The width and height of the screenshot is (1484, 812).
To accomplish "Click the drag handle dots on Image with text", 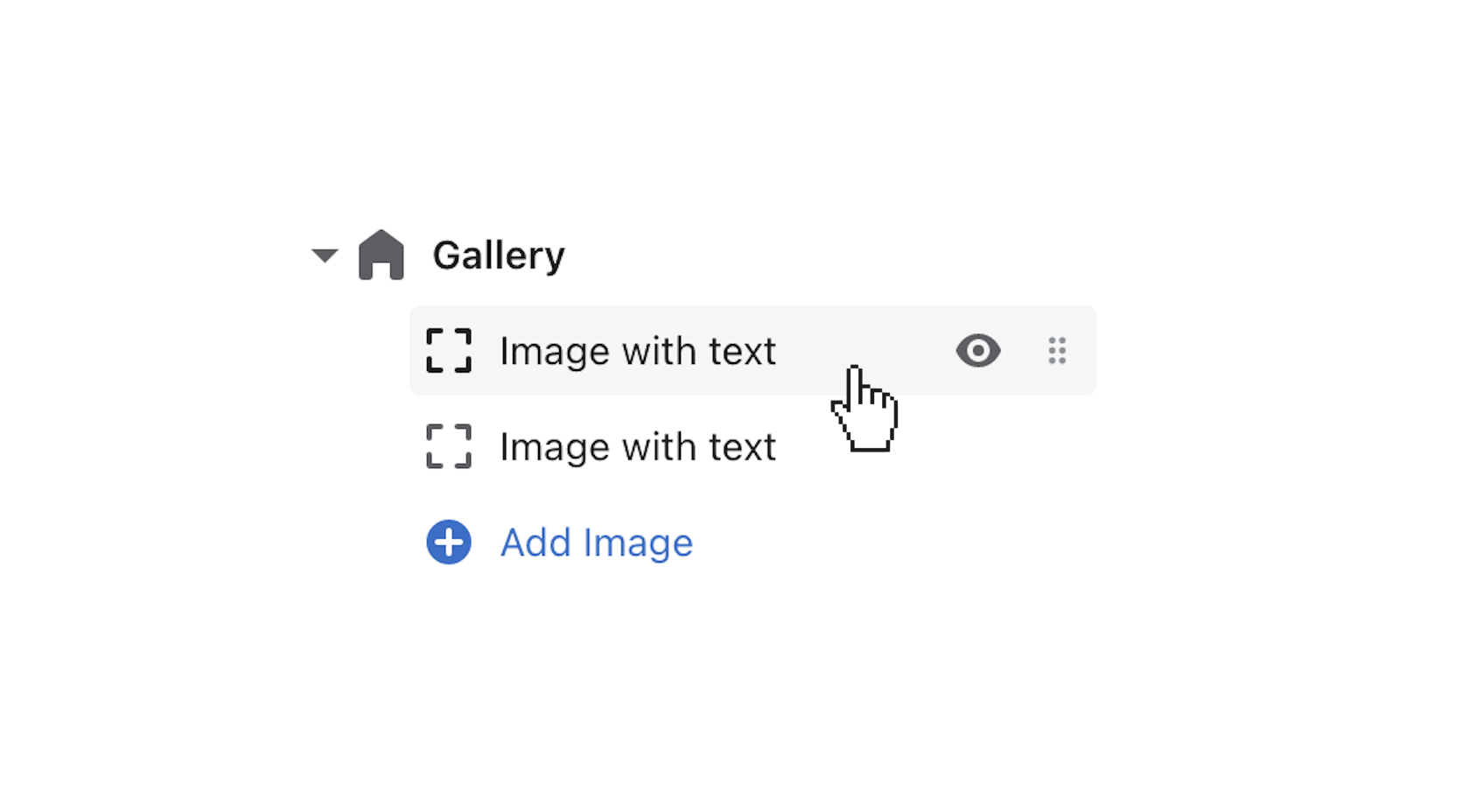I will pyautogui.click(x=1056, y=351).
